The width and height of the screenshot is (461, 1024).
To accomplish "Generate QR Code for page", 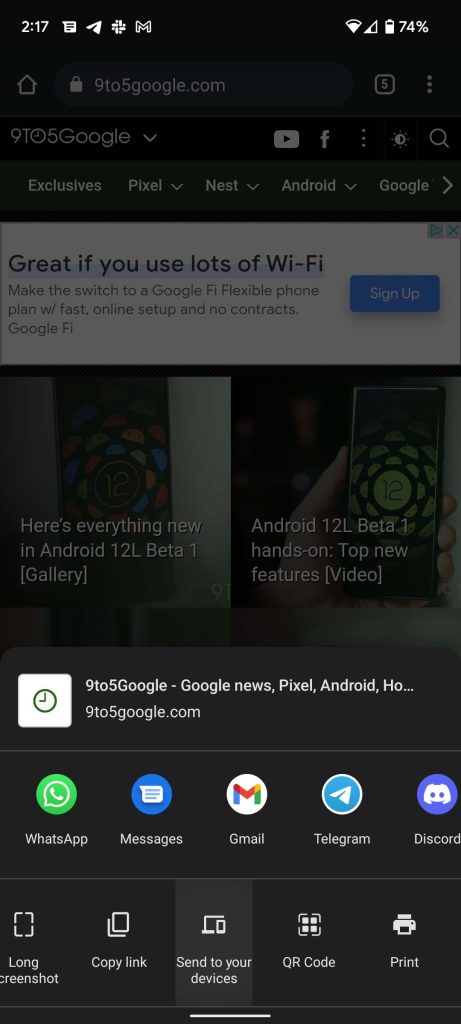I will tap(309, 941).
